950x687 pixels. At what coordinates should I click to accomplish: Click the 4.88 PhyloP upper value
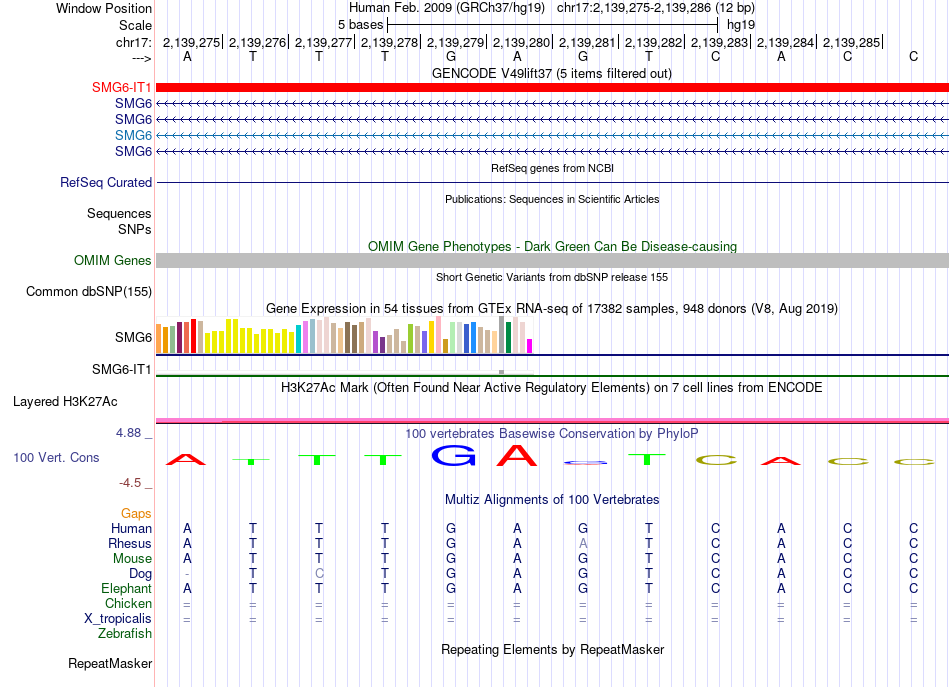[x=128, y=433]
